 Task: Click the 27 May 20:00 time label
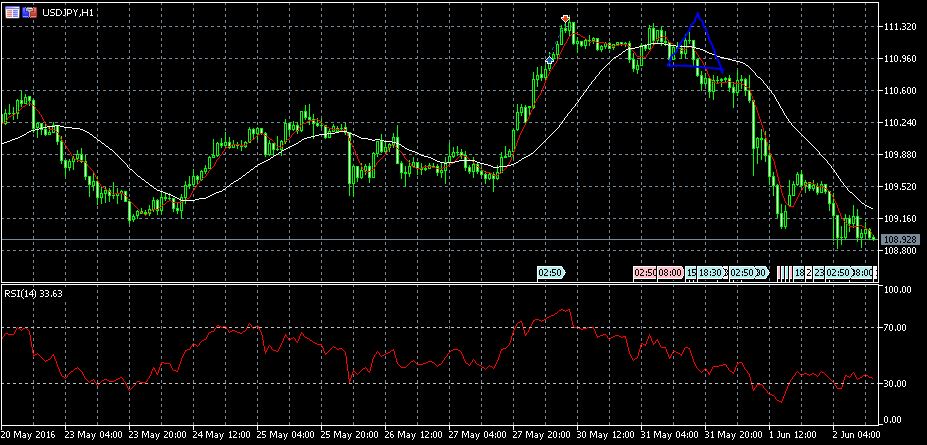(545, 434)
